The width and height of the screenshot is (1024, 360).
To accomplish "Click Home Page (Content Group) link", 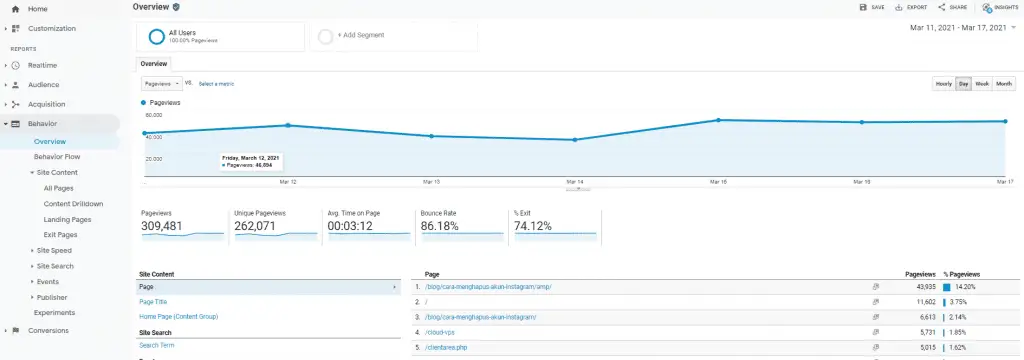I will click(178, 317).
